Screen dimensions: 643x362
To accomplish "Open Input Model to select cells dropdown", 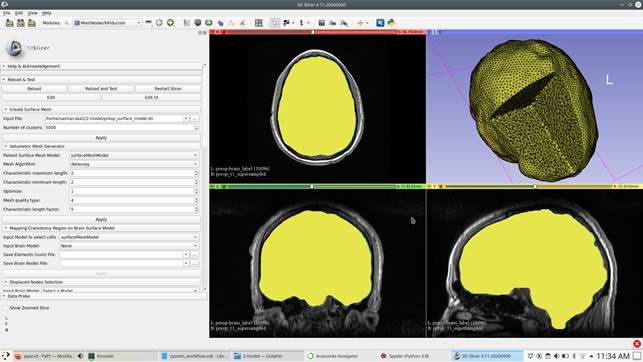I will coord(129,237).
